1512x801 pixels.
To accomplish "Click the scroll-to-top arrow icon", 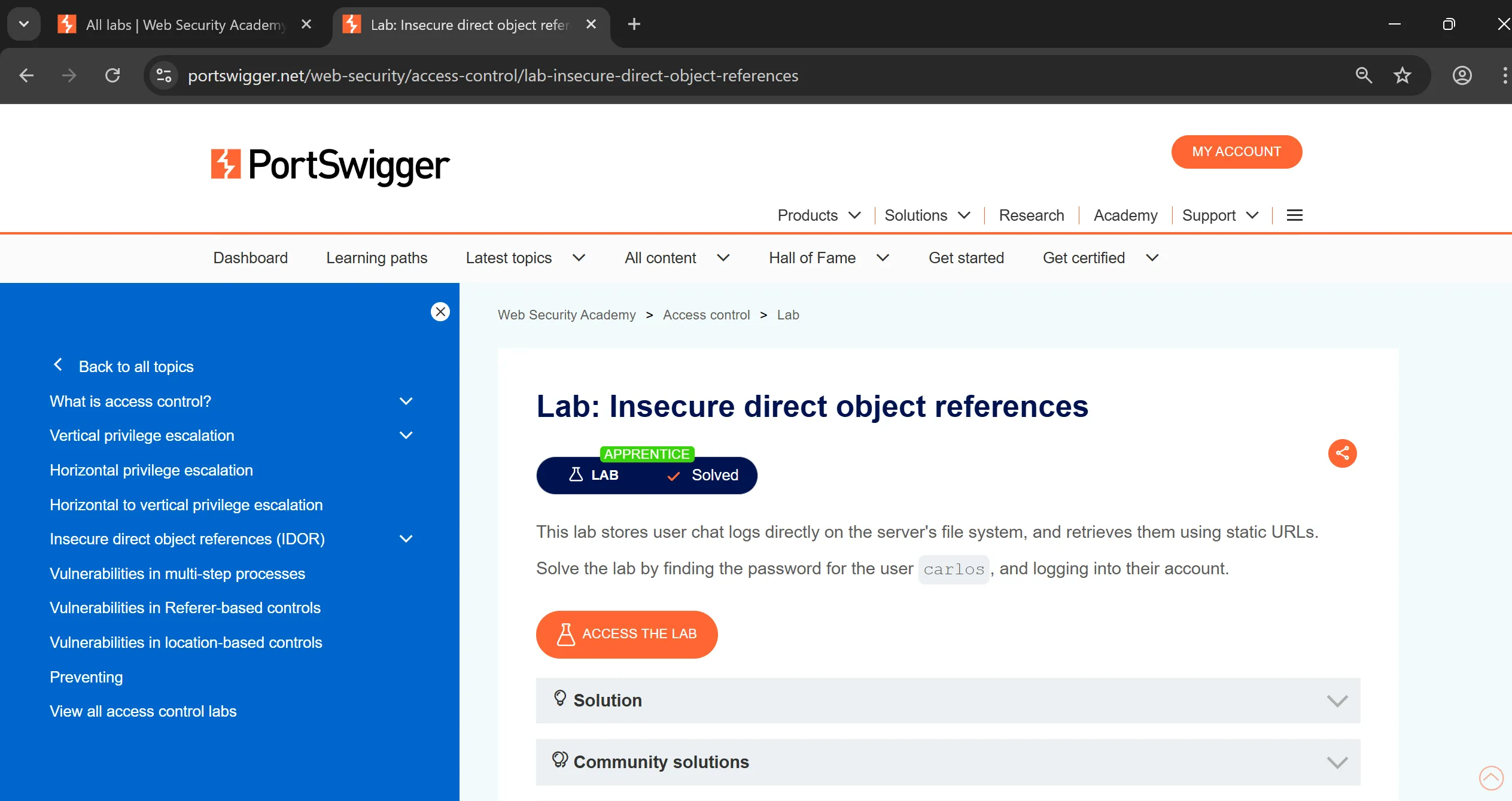I will (x=1490, y=778).
